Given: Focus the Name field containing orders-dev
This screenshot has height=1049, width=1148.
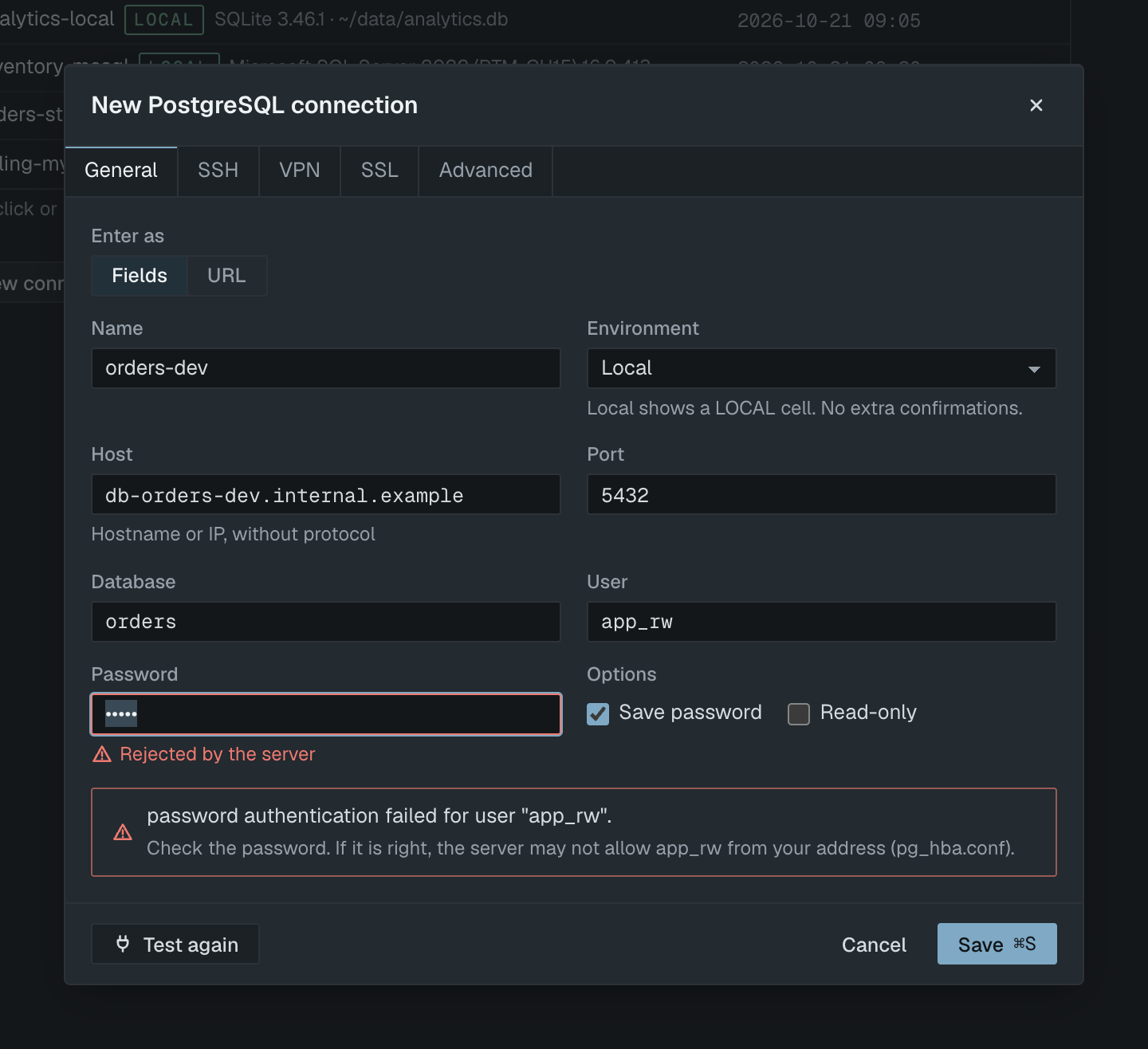Looking at the screenshot, I should pyautogui.click(x=326, y=368).
